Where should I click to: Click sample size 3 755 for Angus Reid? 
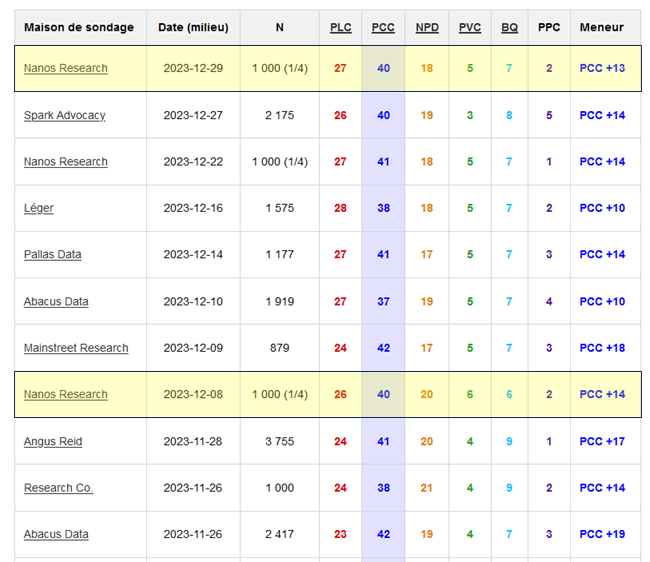click(x=280, y=441)
